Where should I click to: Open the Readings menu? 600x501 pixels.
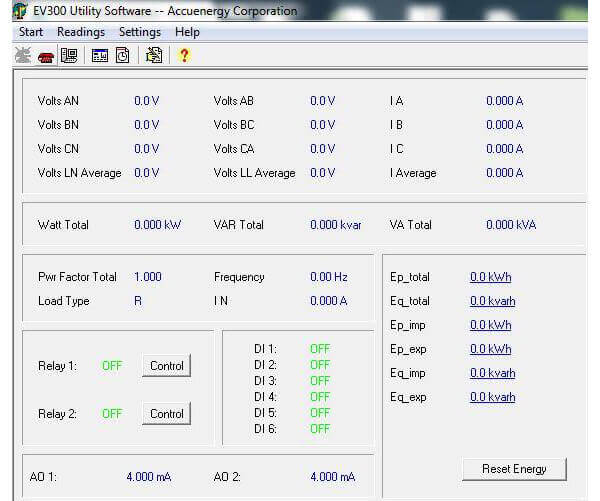click(x=80, y=32)
